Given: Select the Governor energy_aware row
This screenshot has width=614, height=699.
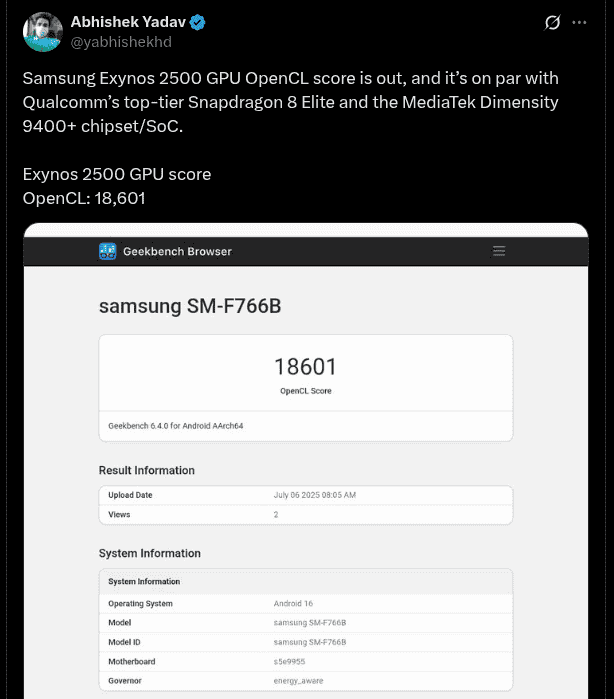Looking at the screenshot, I should [305, 680].
